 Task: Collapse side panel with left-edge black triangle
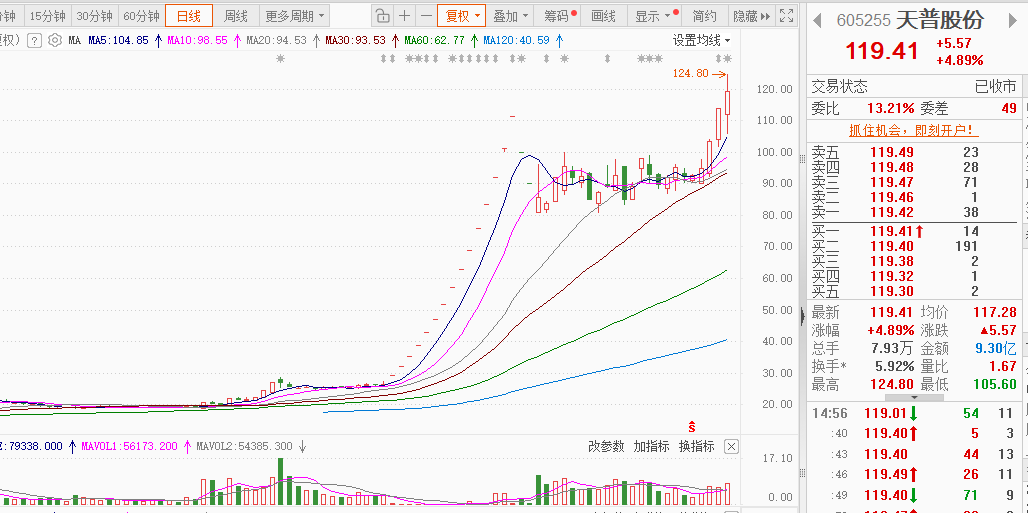[x=802, y=316]
